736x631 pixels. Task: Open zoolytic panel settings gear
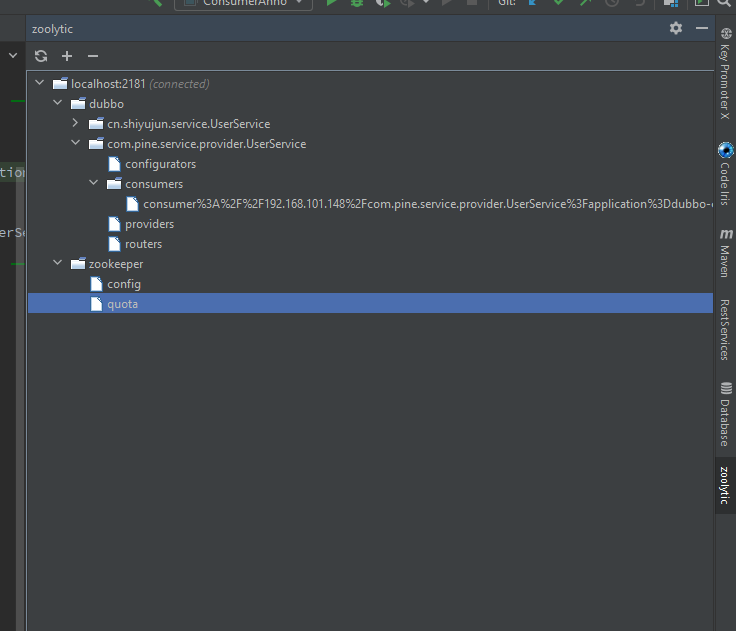tap(675, 28)
